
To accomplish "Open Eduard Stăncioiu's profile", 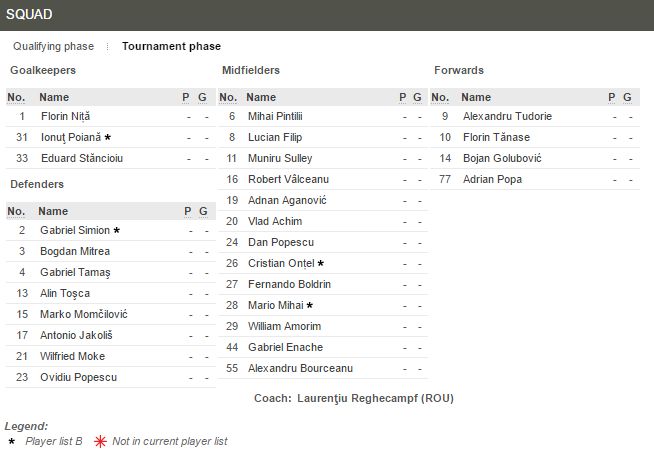I will tap(81, 158).
